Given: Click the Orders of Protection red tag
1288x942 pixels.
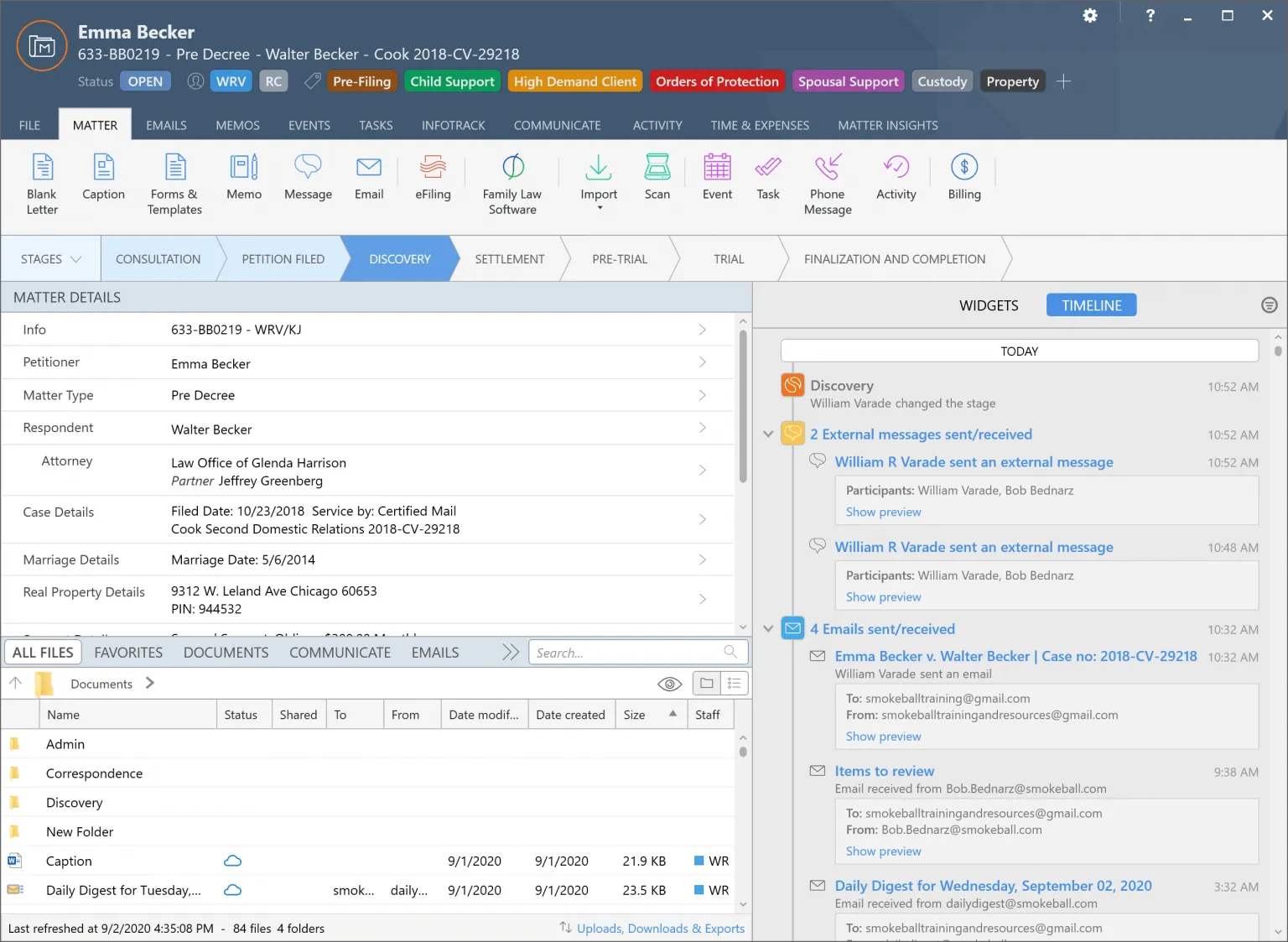Looking at the screenshot, I should [717, 81].
